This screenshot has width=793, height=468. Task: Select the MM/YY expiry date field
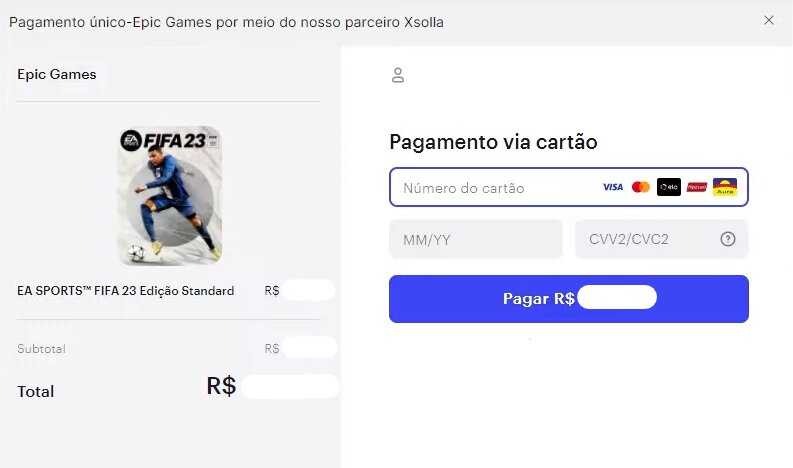[476, 239]
